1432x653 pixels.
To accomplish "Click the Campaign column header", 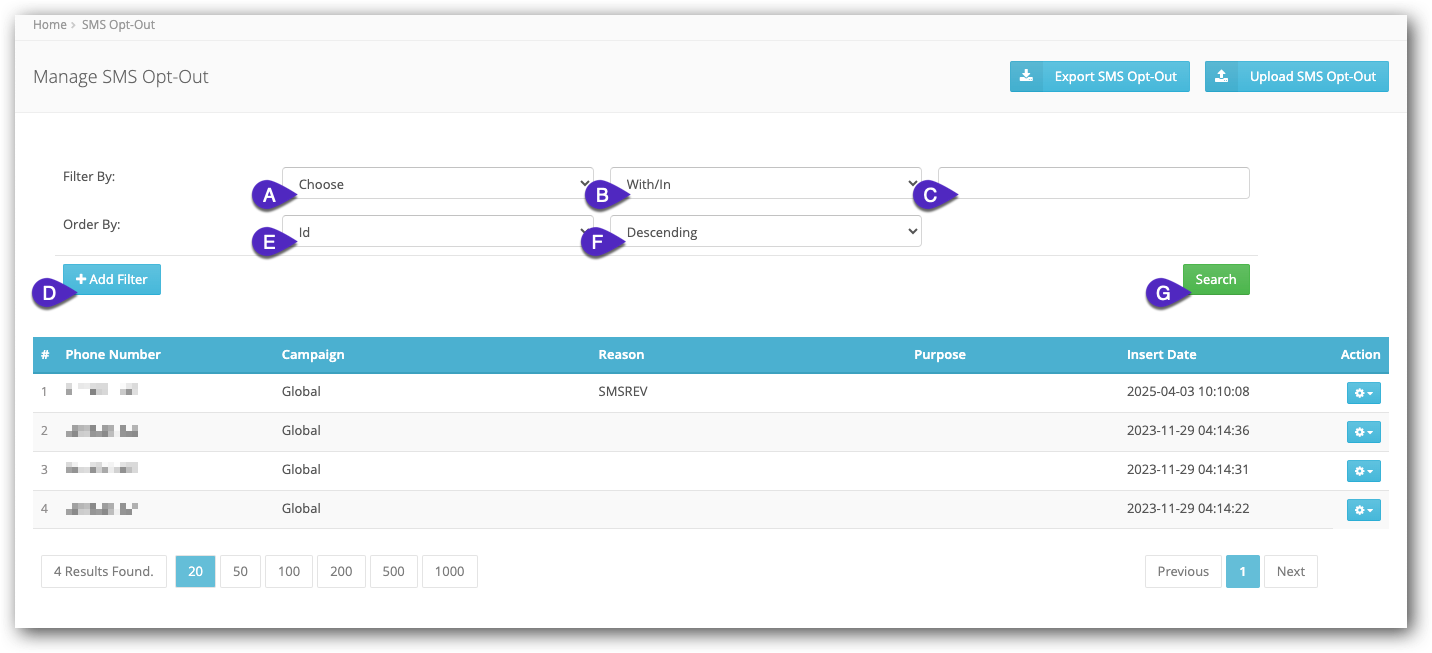I will pos(313,355).
